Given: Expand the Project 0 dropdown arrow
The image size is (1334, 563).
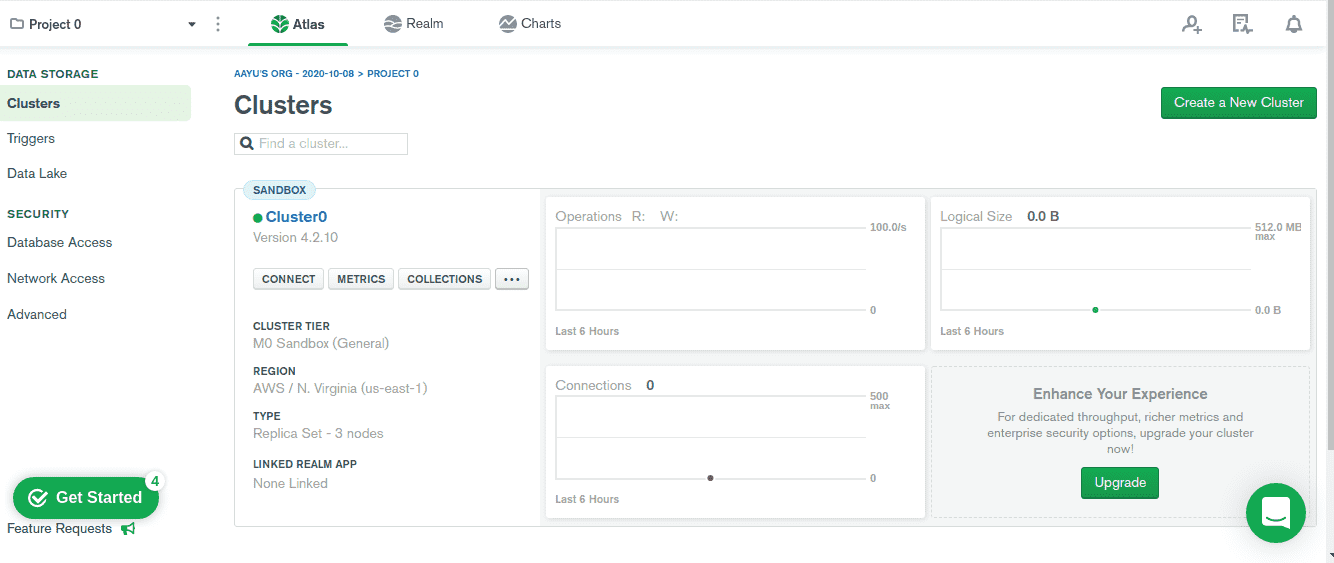Looking at the screenshot, I should point(192,24).
